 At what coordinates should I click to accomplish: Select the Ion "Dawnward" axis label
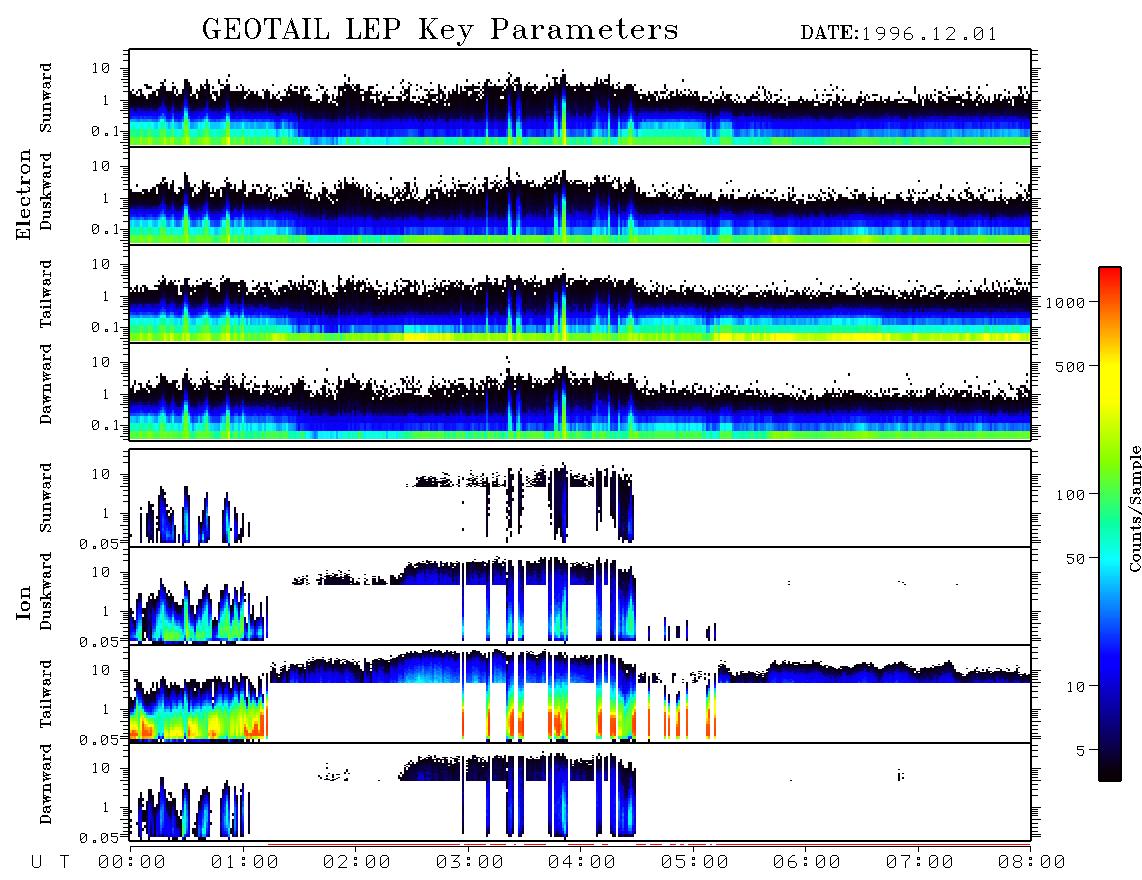tap(46, 784)
